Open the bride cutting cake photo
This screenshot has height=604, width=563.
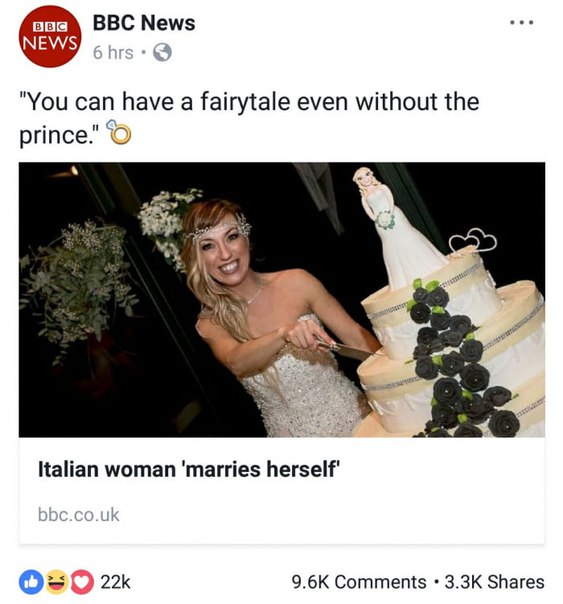click(282, 300)
